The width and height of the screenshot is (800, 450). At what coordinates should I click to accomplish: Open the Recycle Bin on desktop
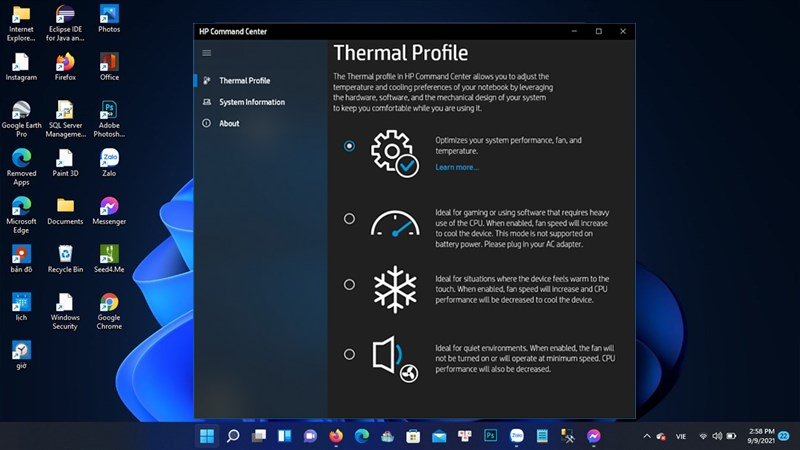click(65, 259)
